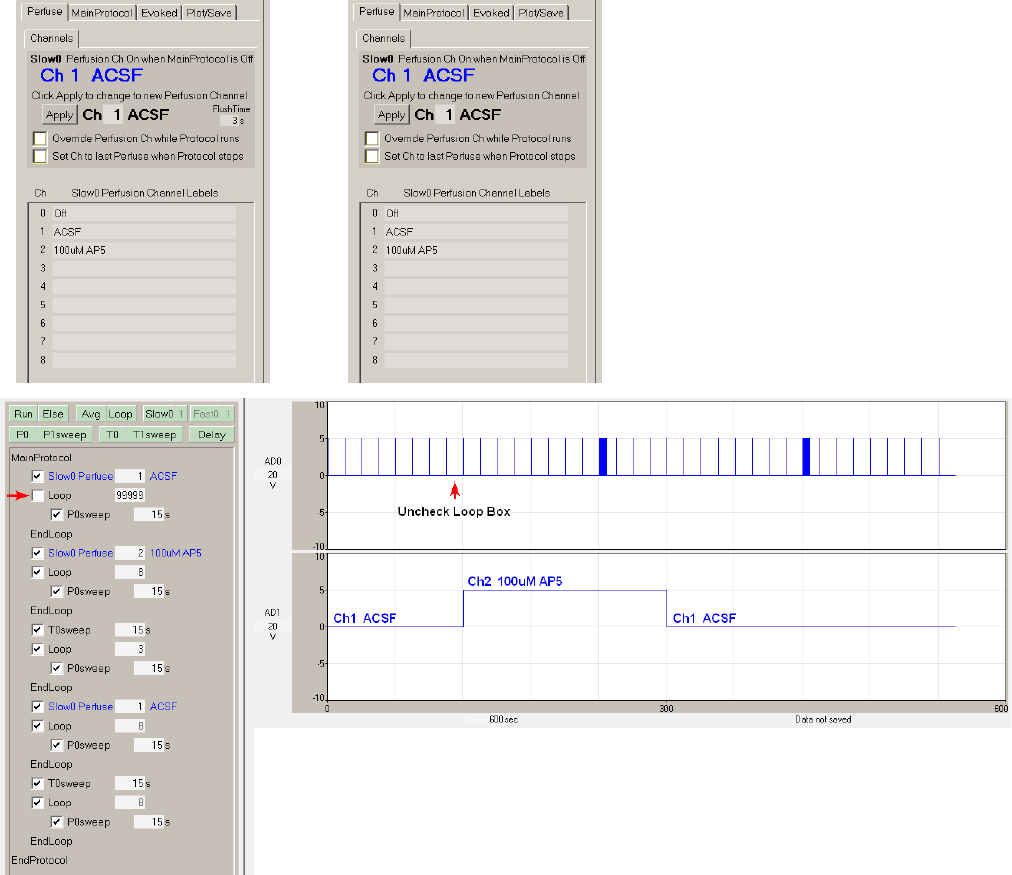This screenshot has height=875, width=1012.
Task: Click the Delay button
Action: pos(211,435)
